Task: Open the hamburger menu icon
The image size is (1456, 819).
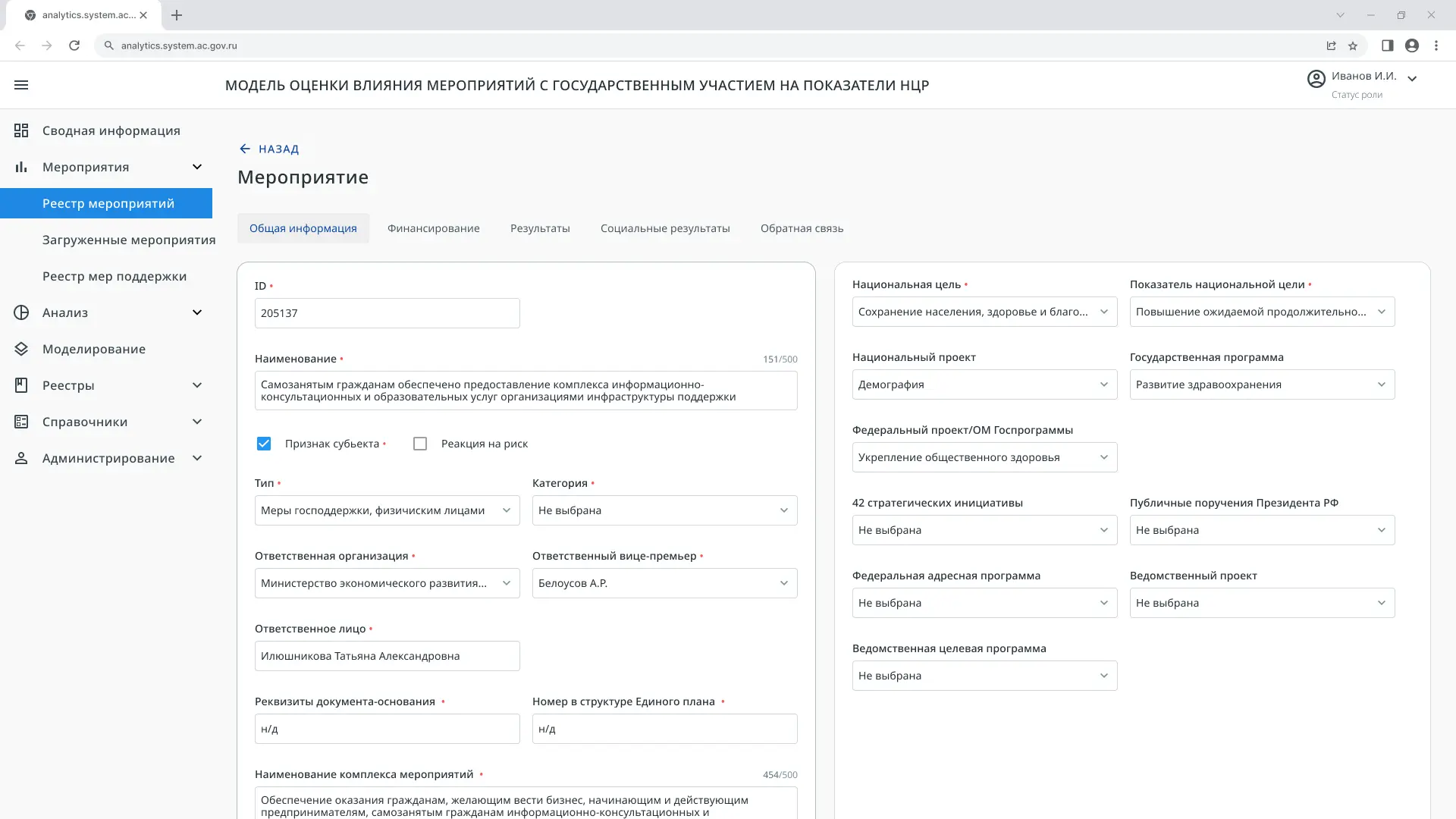Action: (21, 85)
